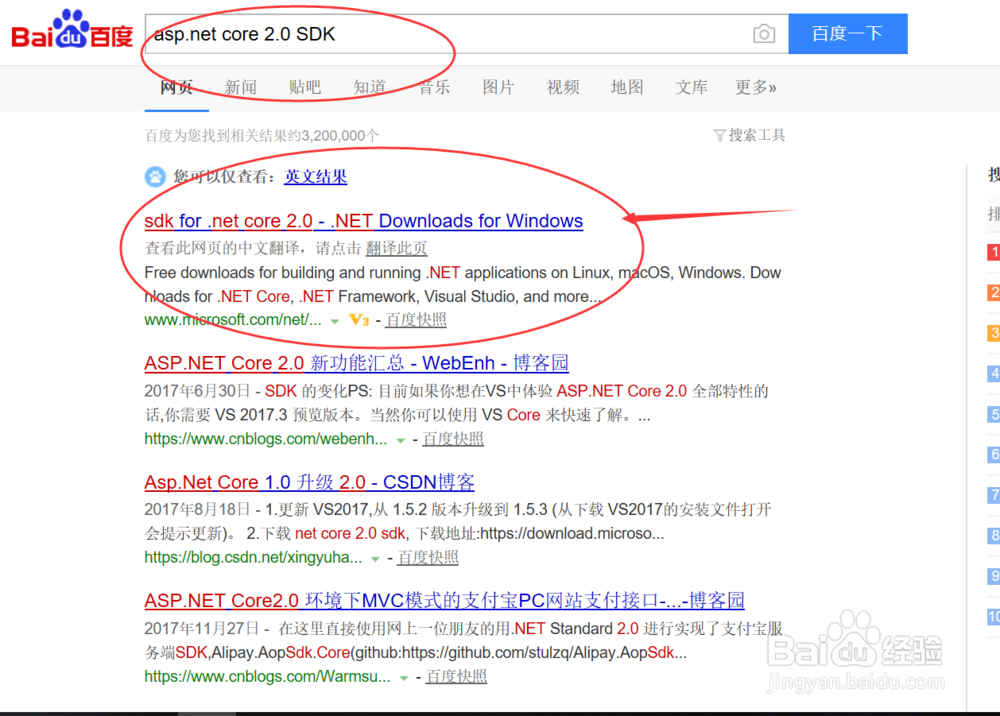Viewport: 1000px width, 716px height.
Task: Open cnblogs.com/Warmsu URL link
Action: [x=267, y=676]
